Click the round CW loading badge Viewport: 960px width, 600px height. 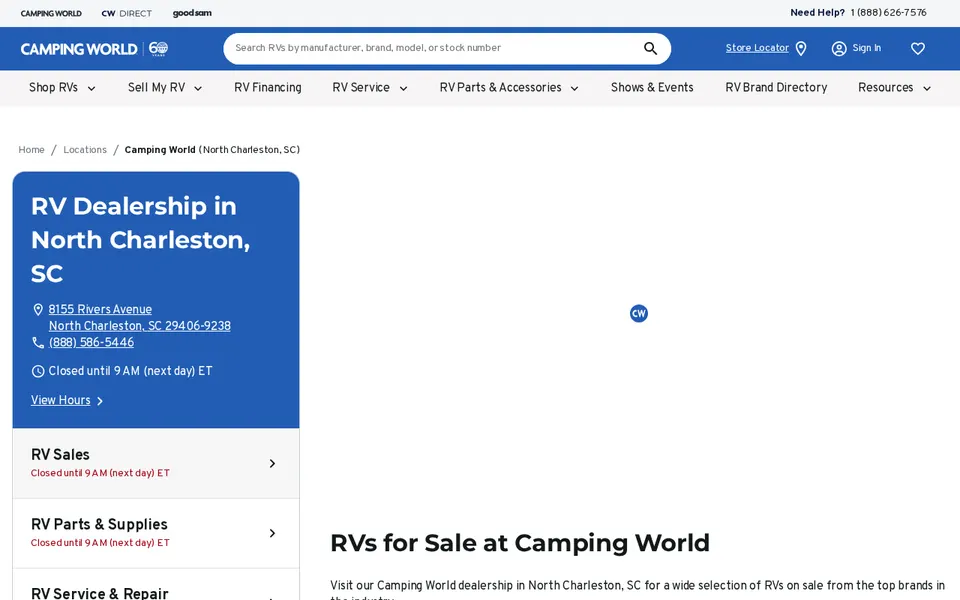639,313
